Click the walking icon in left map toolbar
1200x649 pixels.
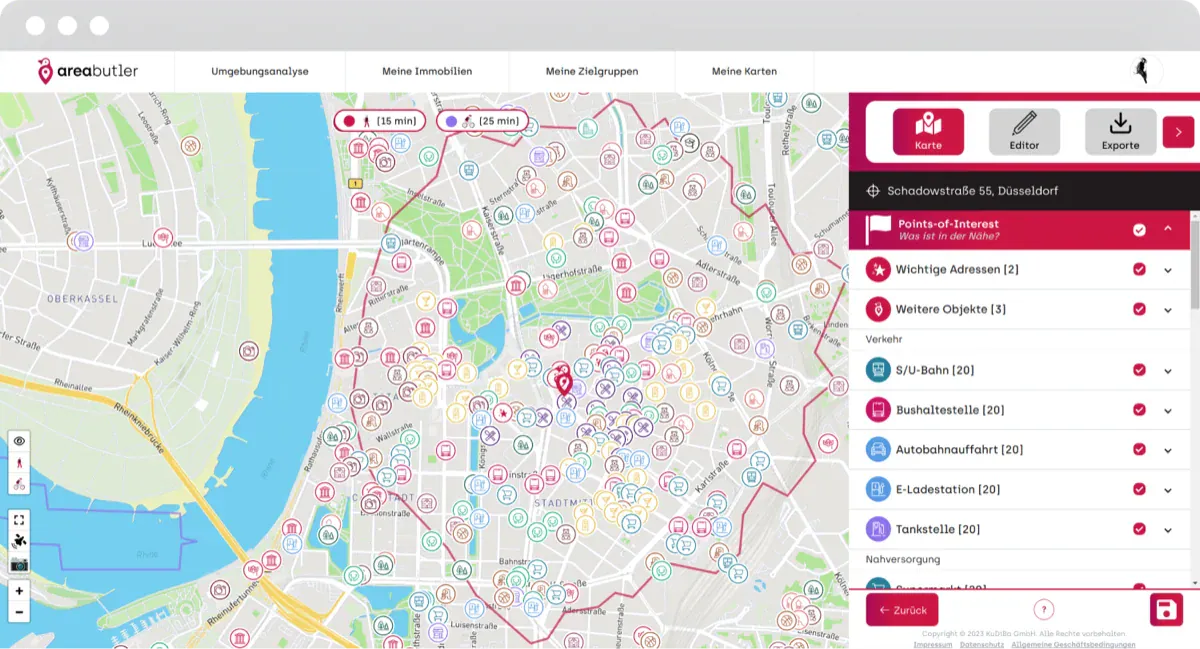(19, 463)
